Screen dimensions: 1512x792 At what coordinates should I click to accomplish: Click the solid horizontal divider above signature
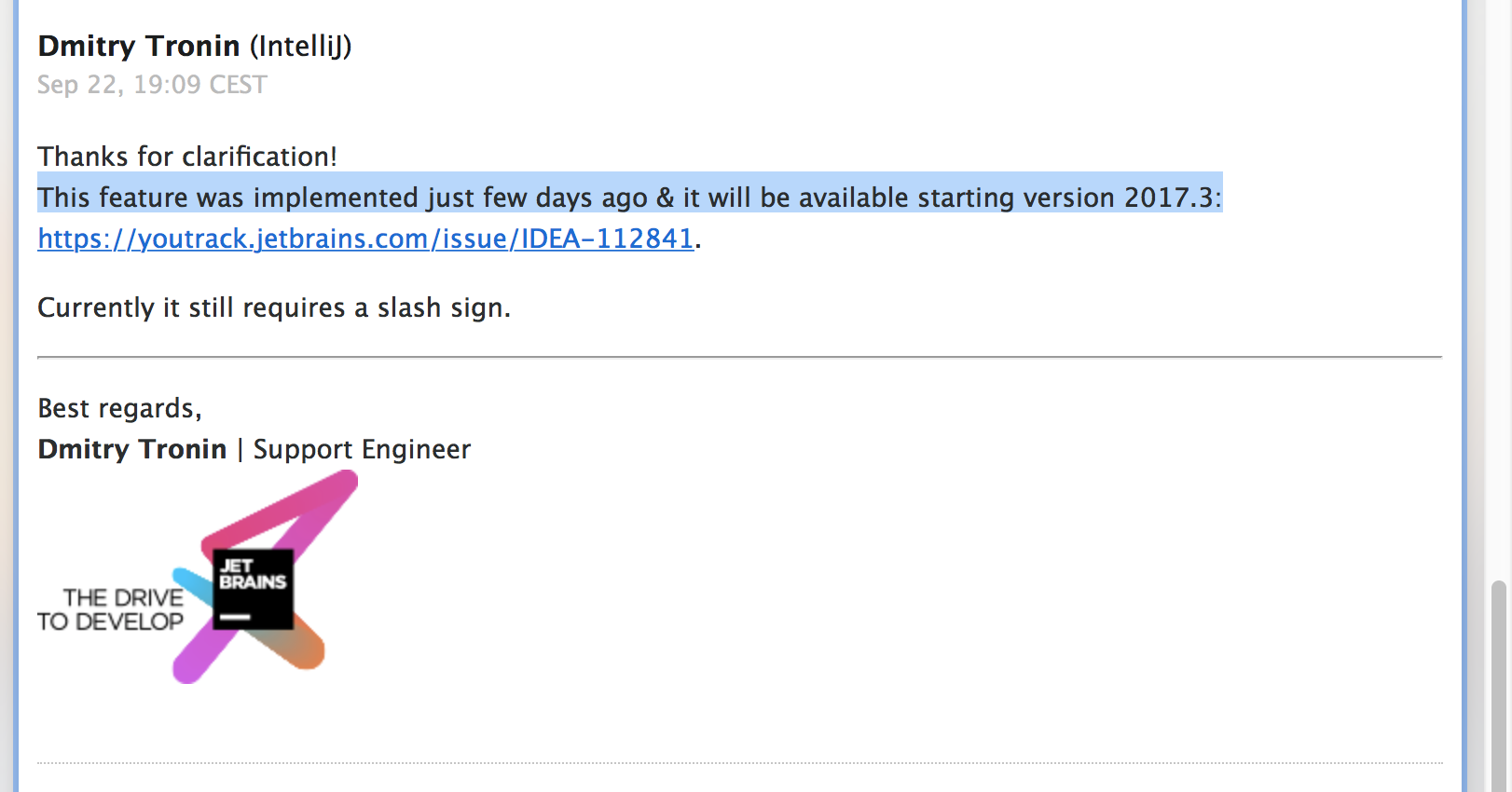[739, 357]
